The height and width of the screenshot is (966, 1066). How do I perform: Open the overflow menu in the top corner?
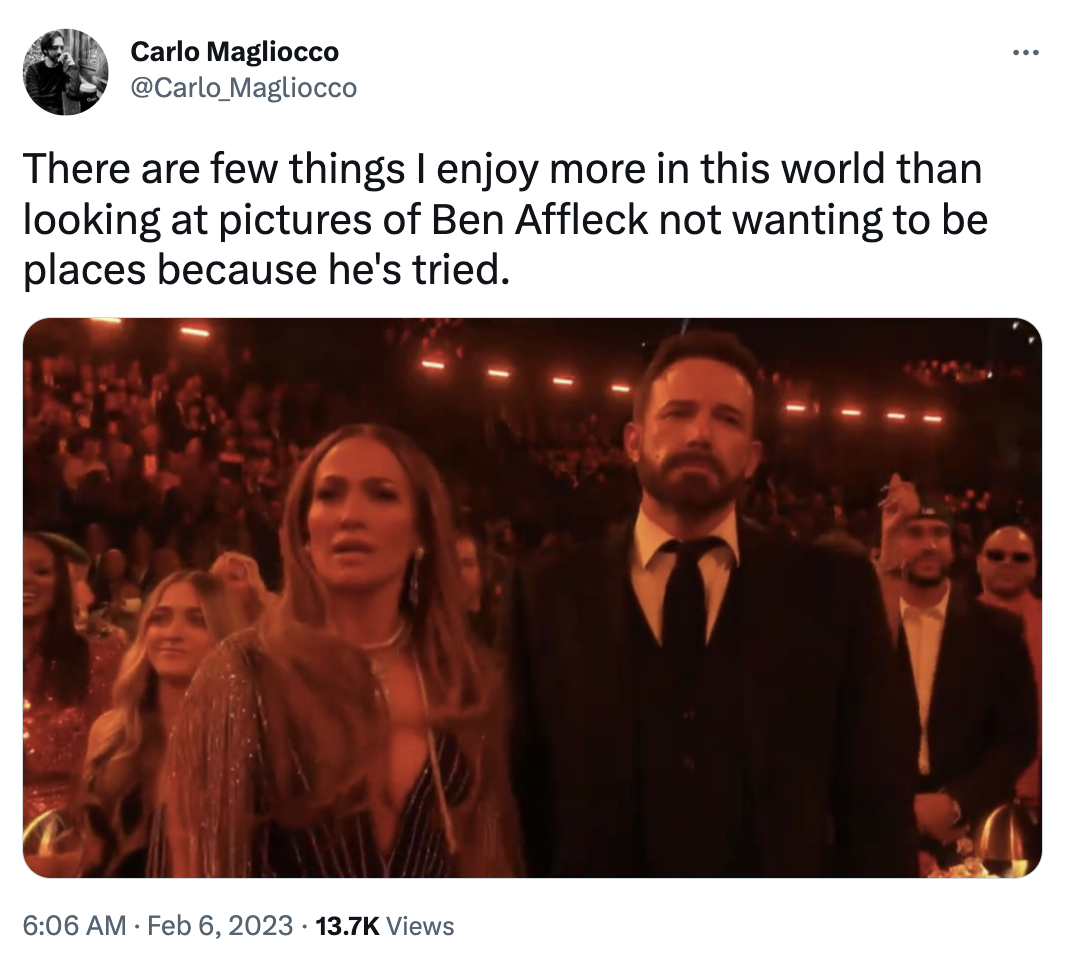pyautogui.click(x=1027, y=52)
